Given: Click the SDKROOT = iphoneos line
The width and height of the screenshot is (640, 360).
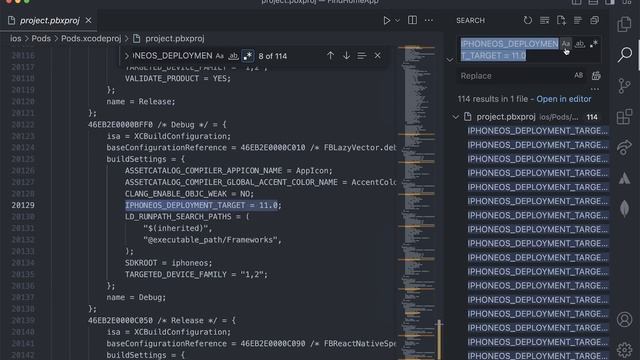Looking at the screenshot, I should [x=169, y=263].
